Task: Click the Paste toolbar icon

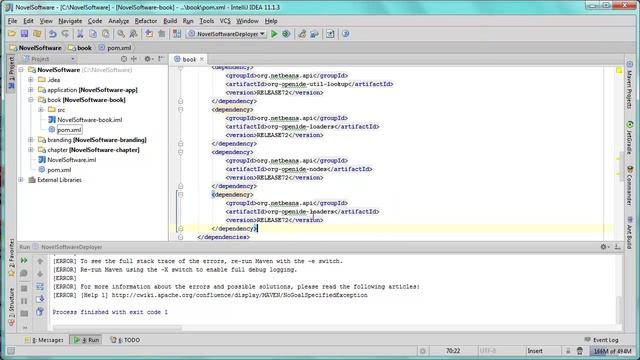Action: coord(106,34)
